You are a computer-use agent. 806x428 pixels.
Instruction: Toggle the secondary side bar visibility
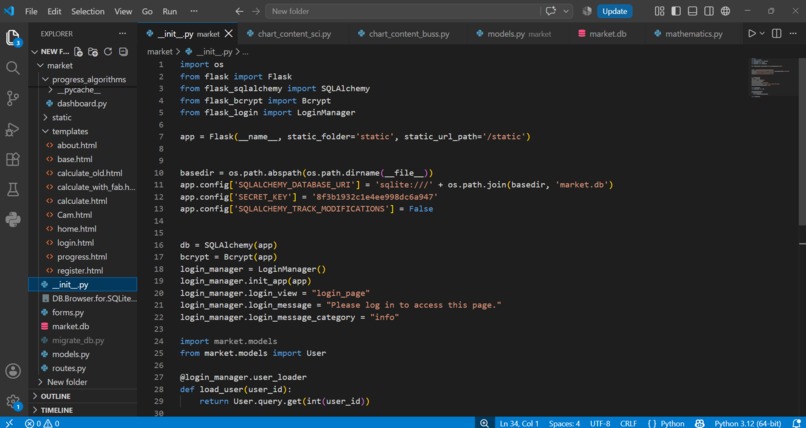coord(709,11)
